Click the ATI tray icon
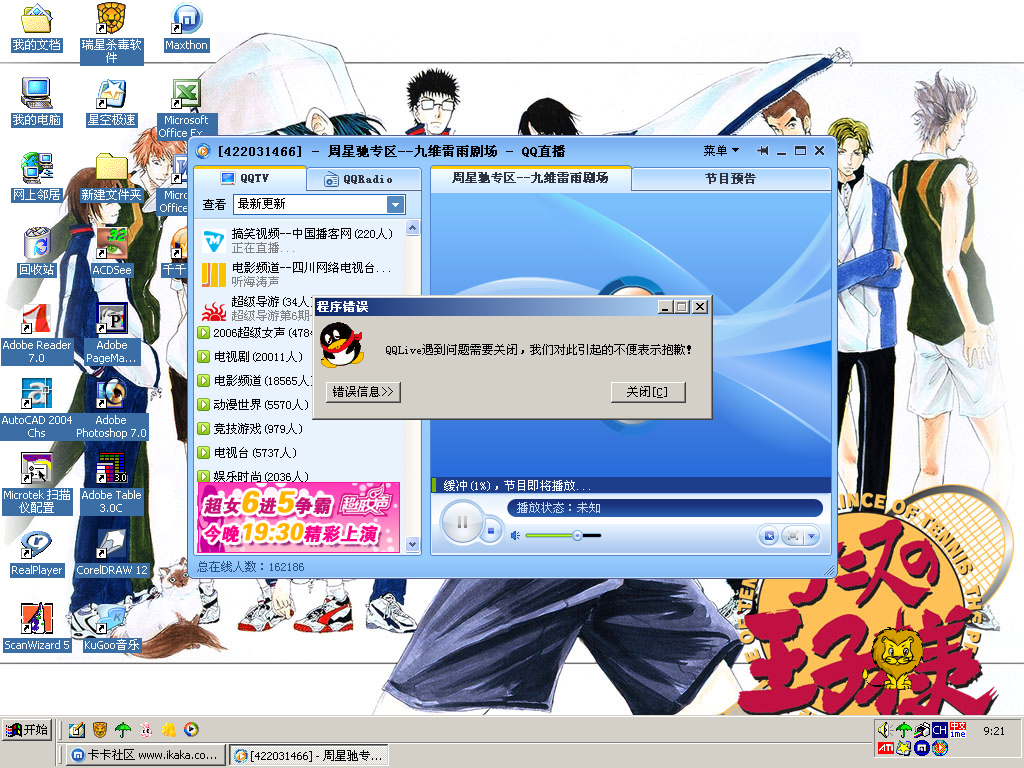The image size is (1024, 768). tap(886, 748)
